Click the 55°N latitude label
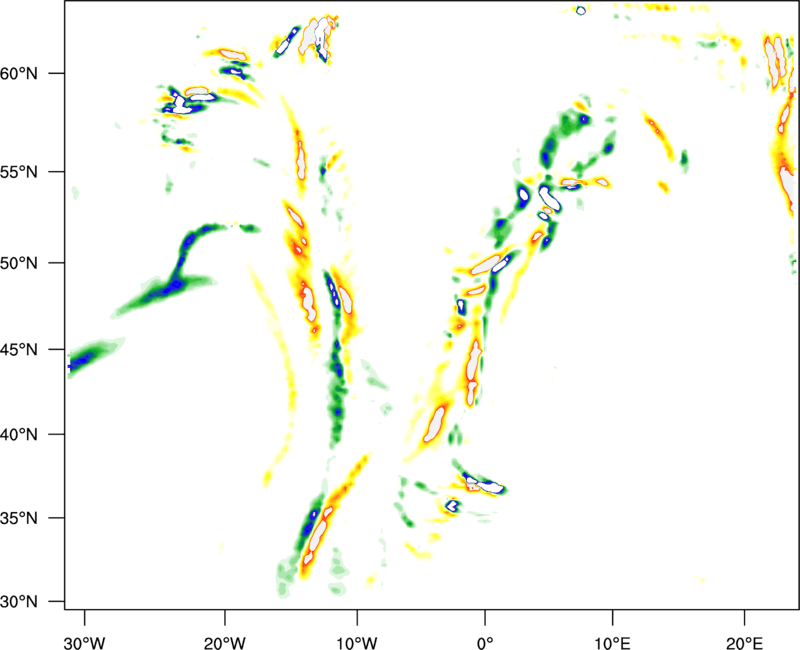Image resolution: width=800 pixels, height=650 pixels. (x=19, y=171)
